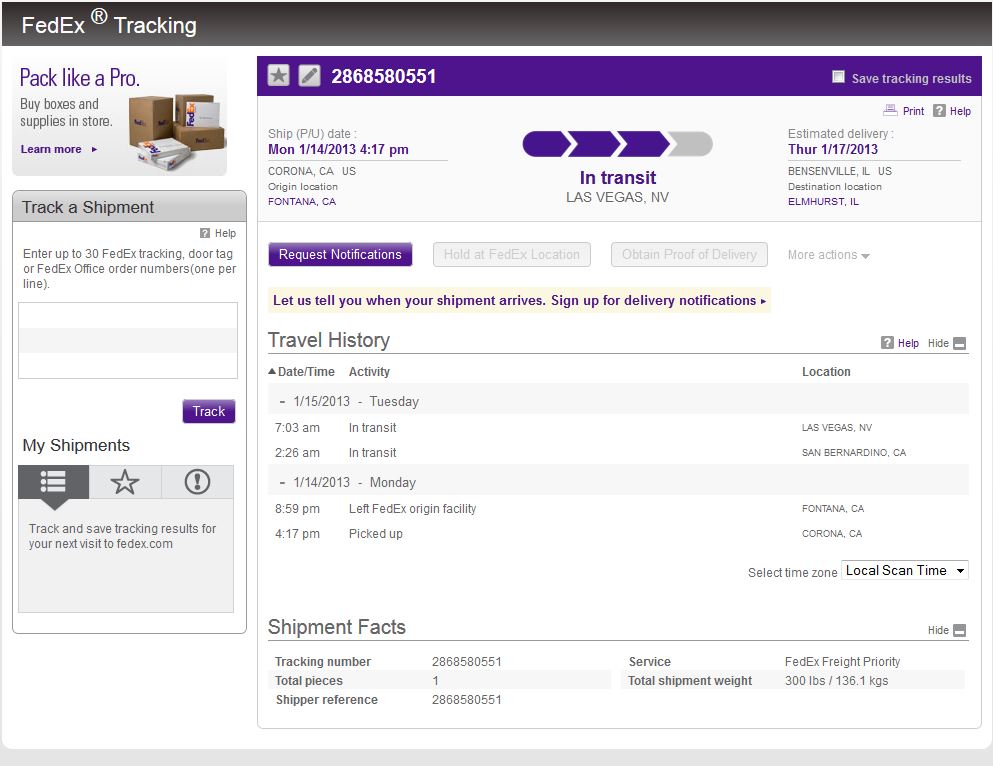Click the Date/Time sort arrow

coord(270,371)
